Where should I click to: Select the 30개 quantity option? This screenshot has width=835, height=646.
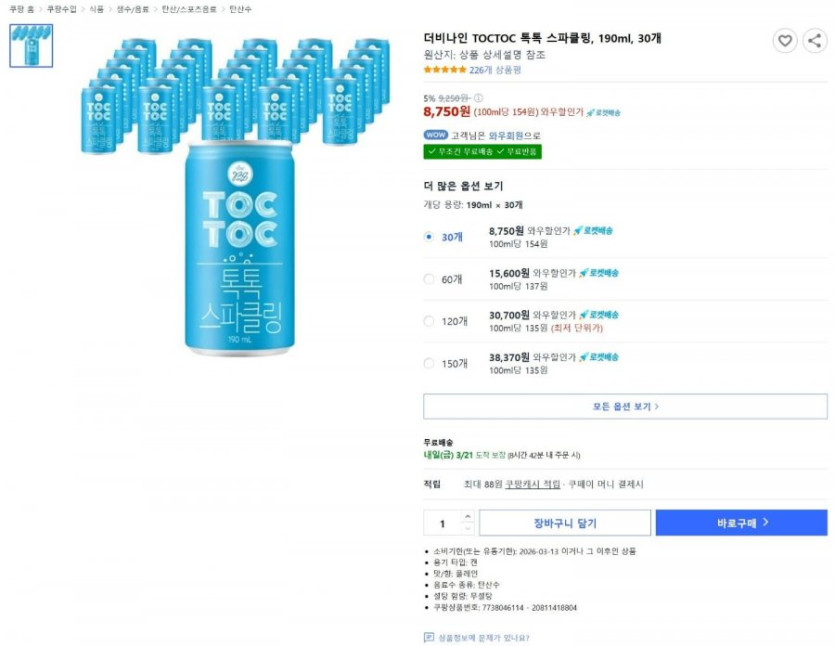pyautogui.click(x=429, y=237)
